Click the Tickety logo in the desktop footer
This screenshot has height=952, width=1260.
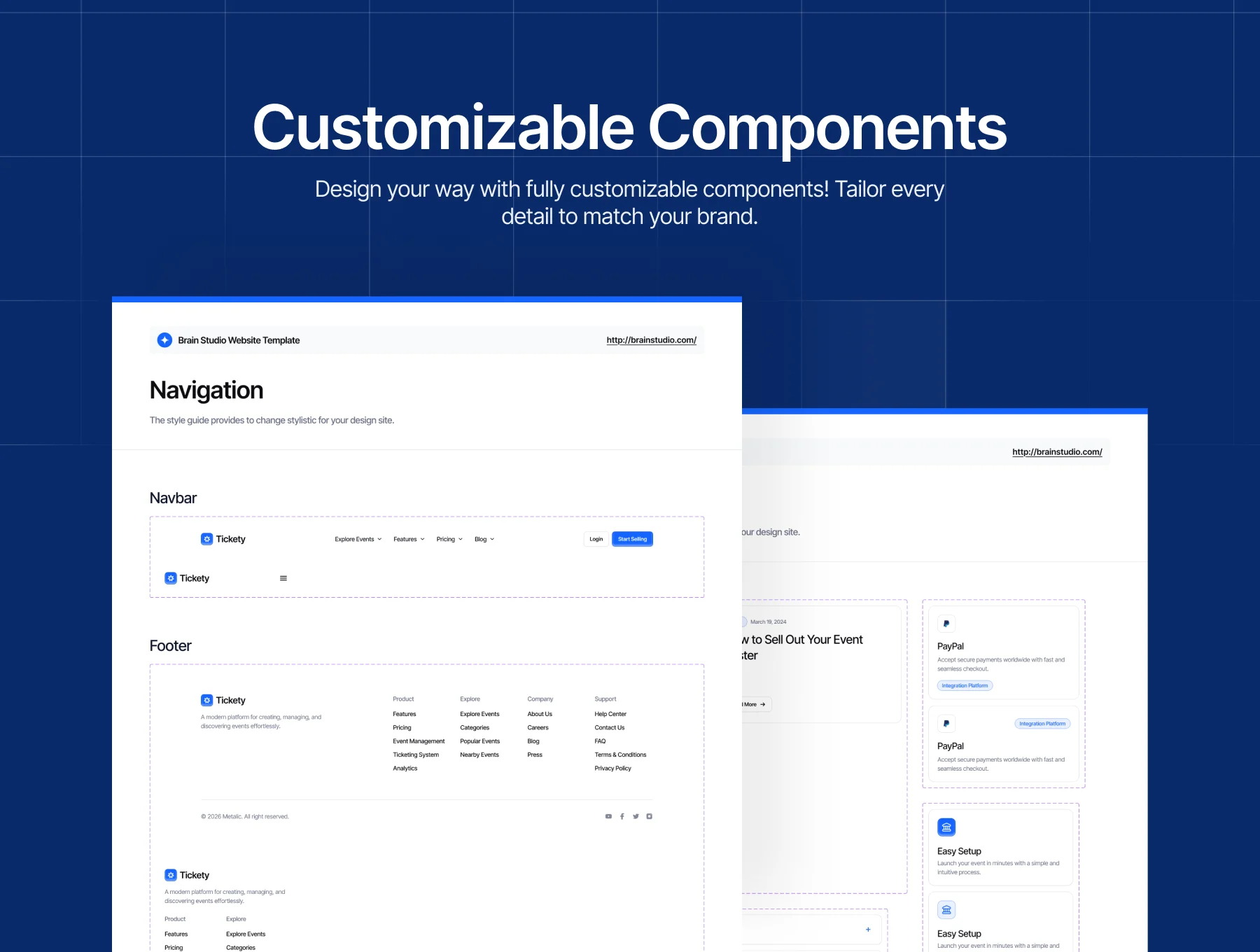point(223,700)
